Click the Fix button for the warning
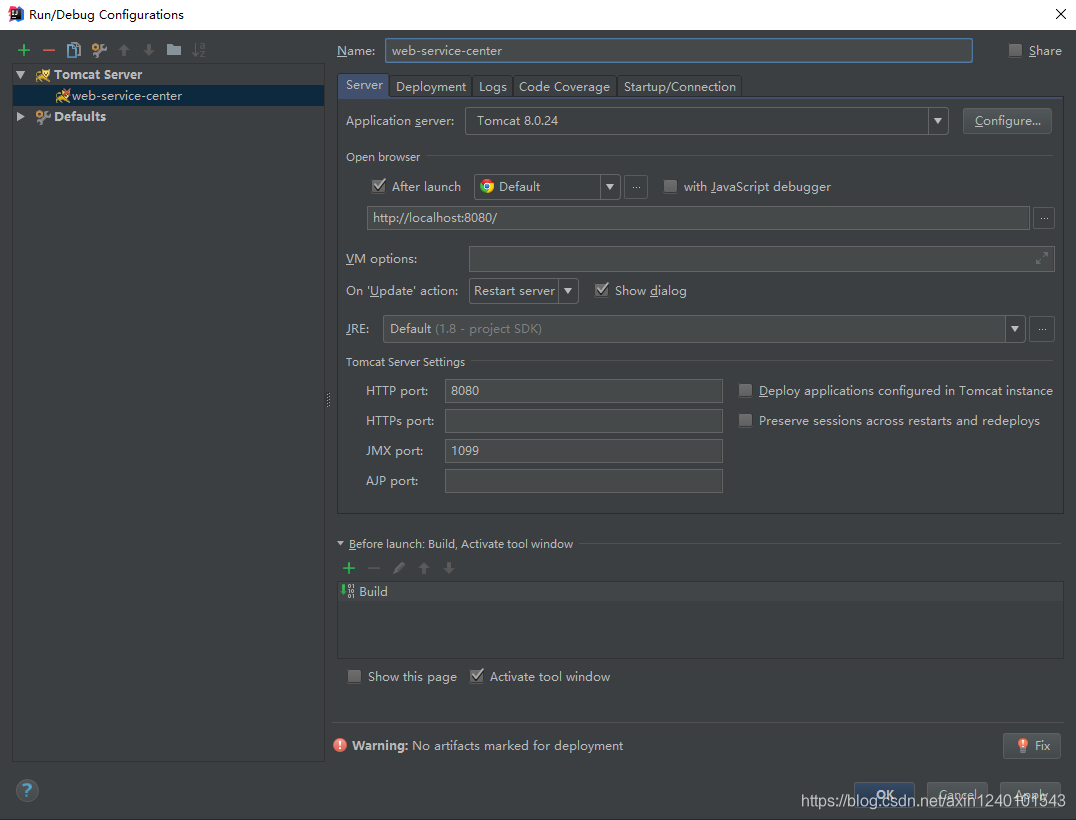 (x=1032, y=746)
